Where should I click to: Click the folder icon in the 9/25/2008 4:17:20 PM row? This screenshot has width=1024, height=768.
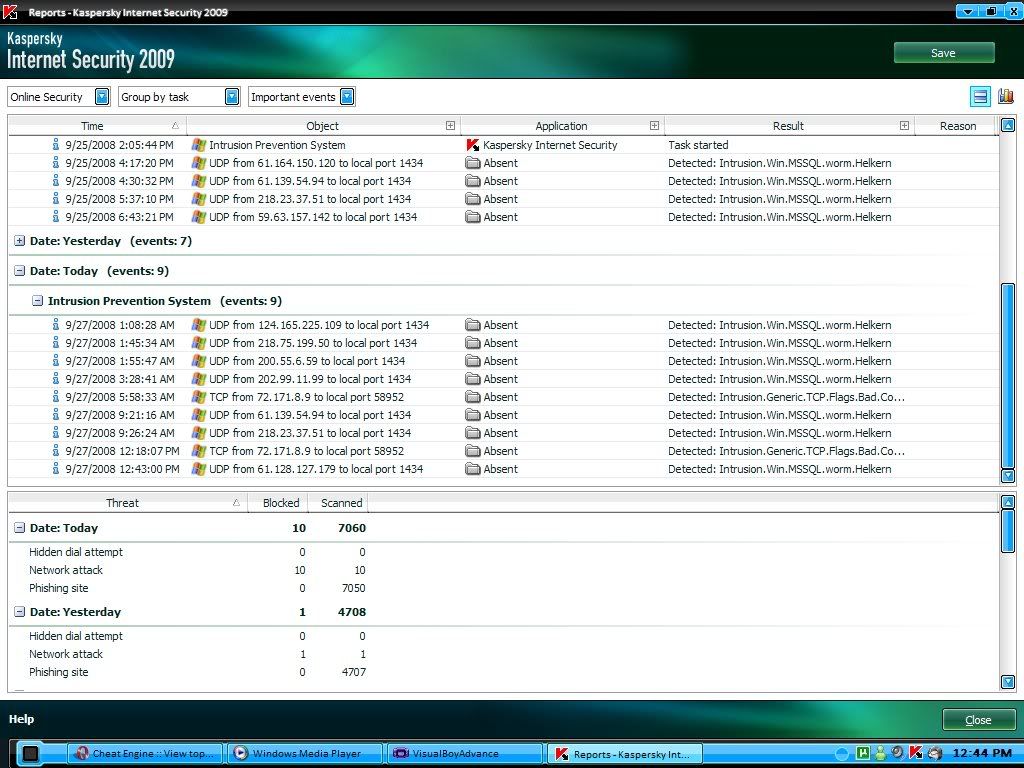[x=473, y=163]
